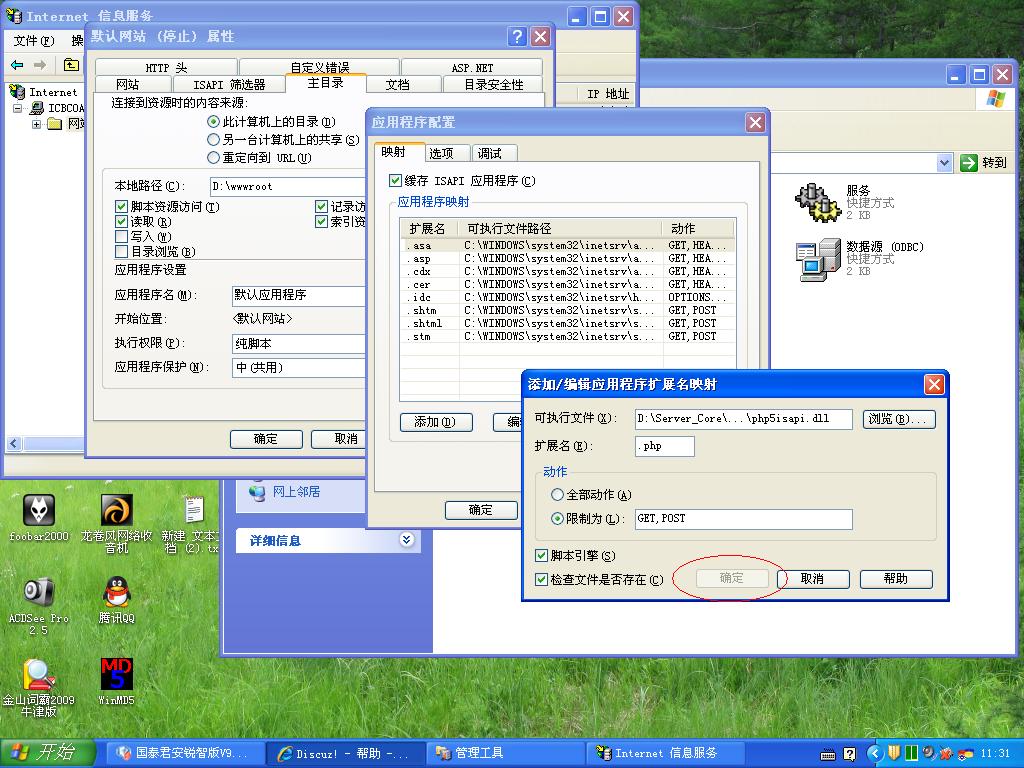Select 限制为 radio button

pos(557,519)
